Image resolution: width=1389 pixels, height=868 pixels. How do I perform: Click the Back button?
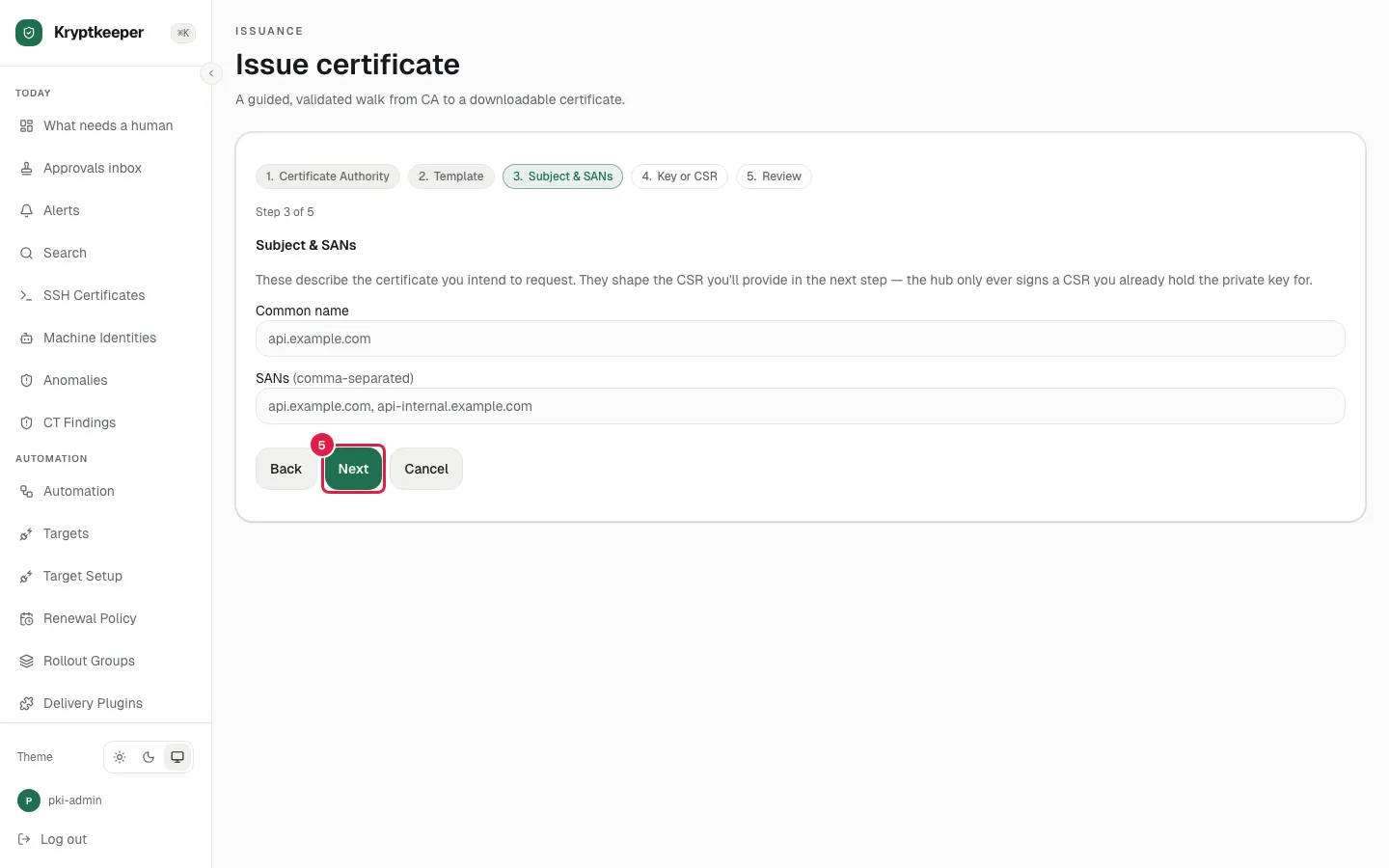tap(286, 469)
